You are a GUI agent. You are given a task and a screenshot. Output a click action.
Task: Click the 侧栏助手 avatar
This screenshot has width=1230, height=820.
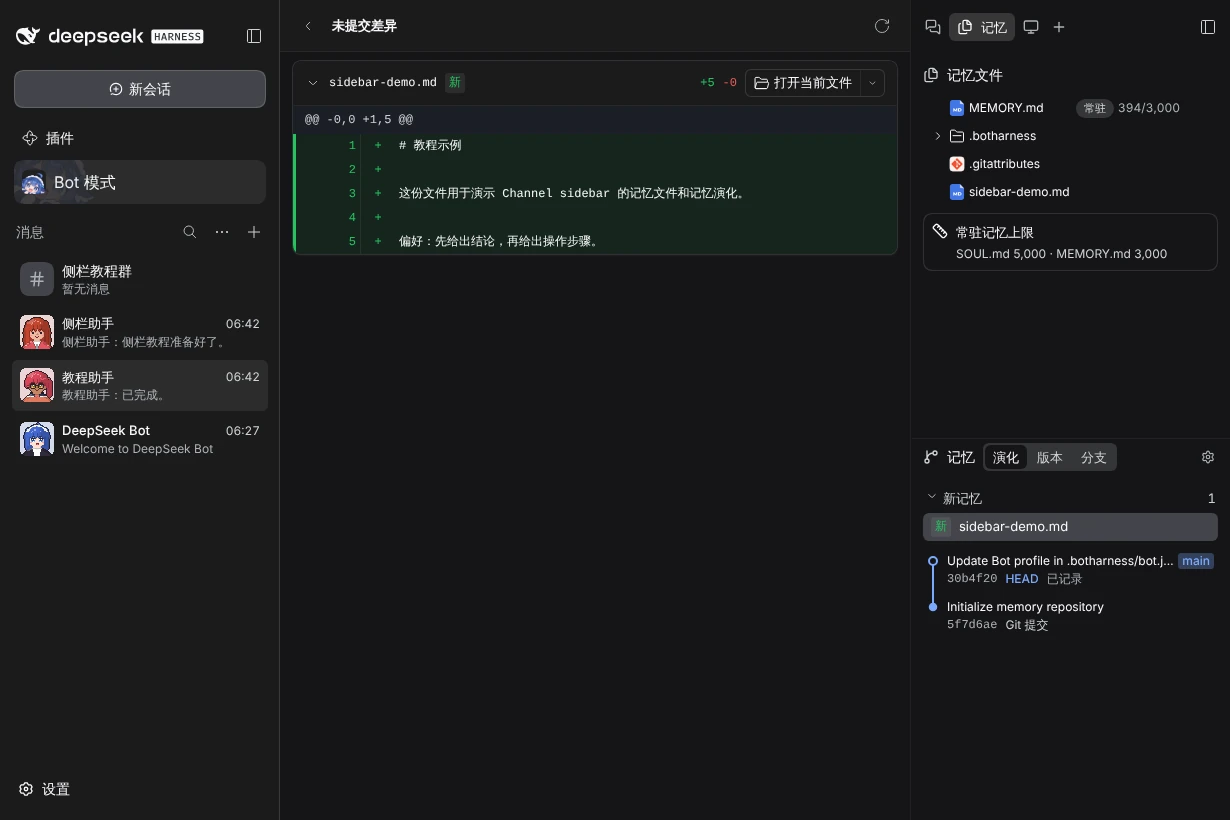pyautogui.click(x=37, y=332)
